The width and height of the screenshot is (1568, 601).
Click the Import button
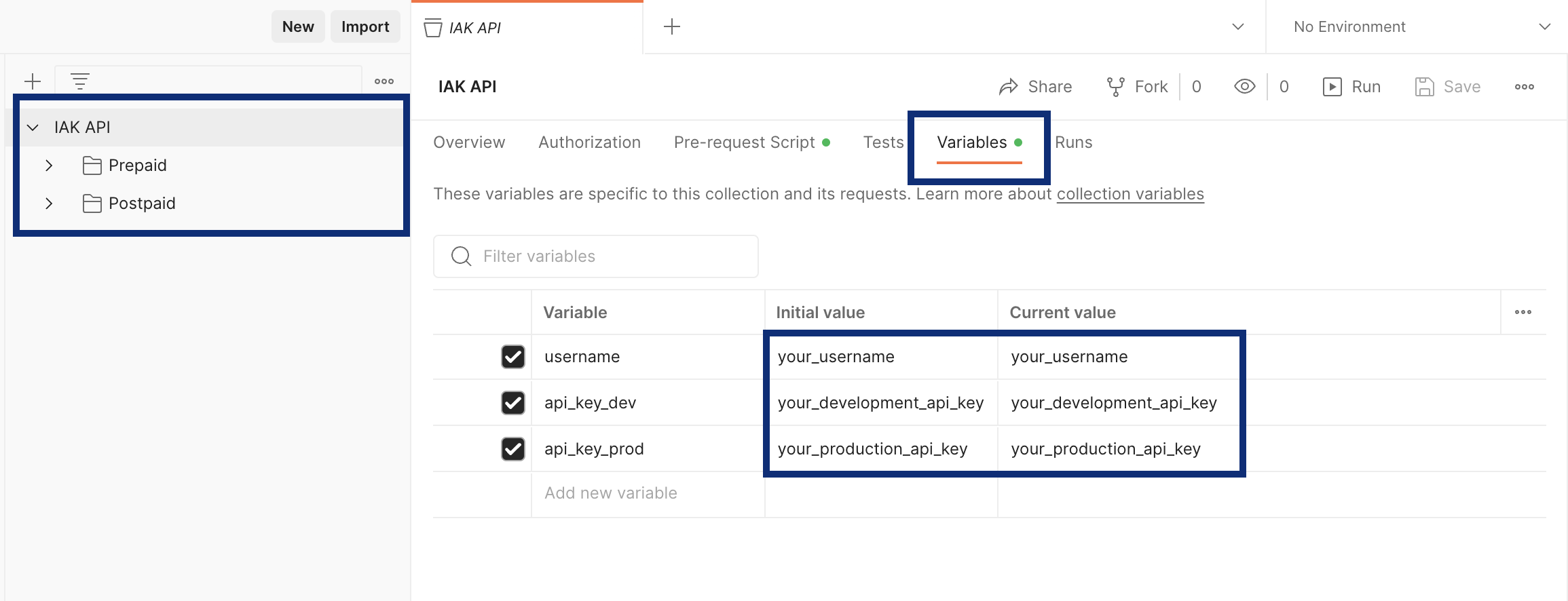click(365, 26)
